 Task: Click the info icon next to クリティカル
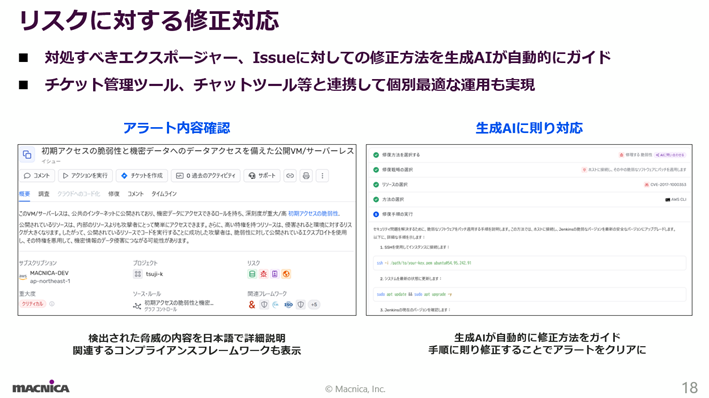point(52,304)
